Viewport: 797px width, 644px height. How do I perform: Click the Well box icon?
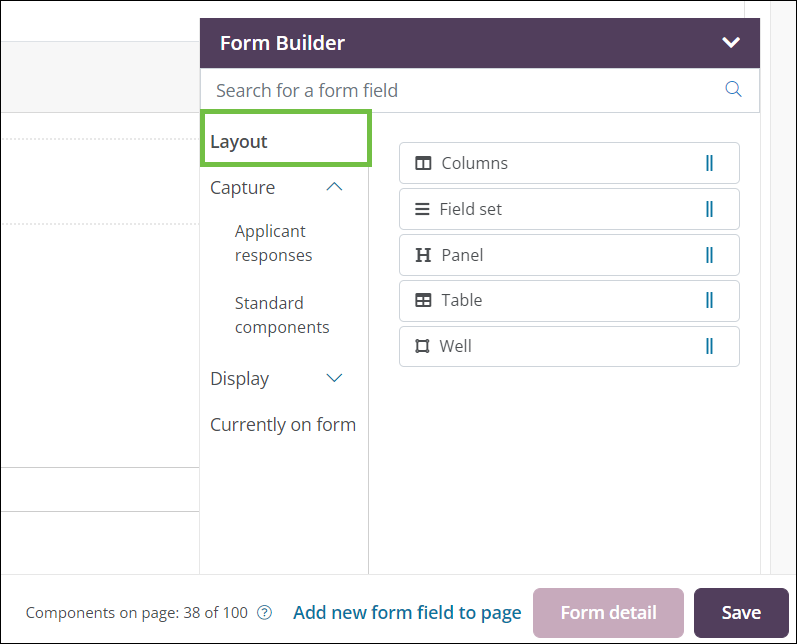coord(422,347)
